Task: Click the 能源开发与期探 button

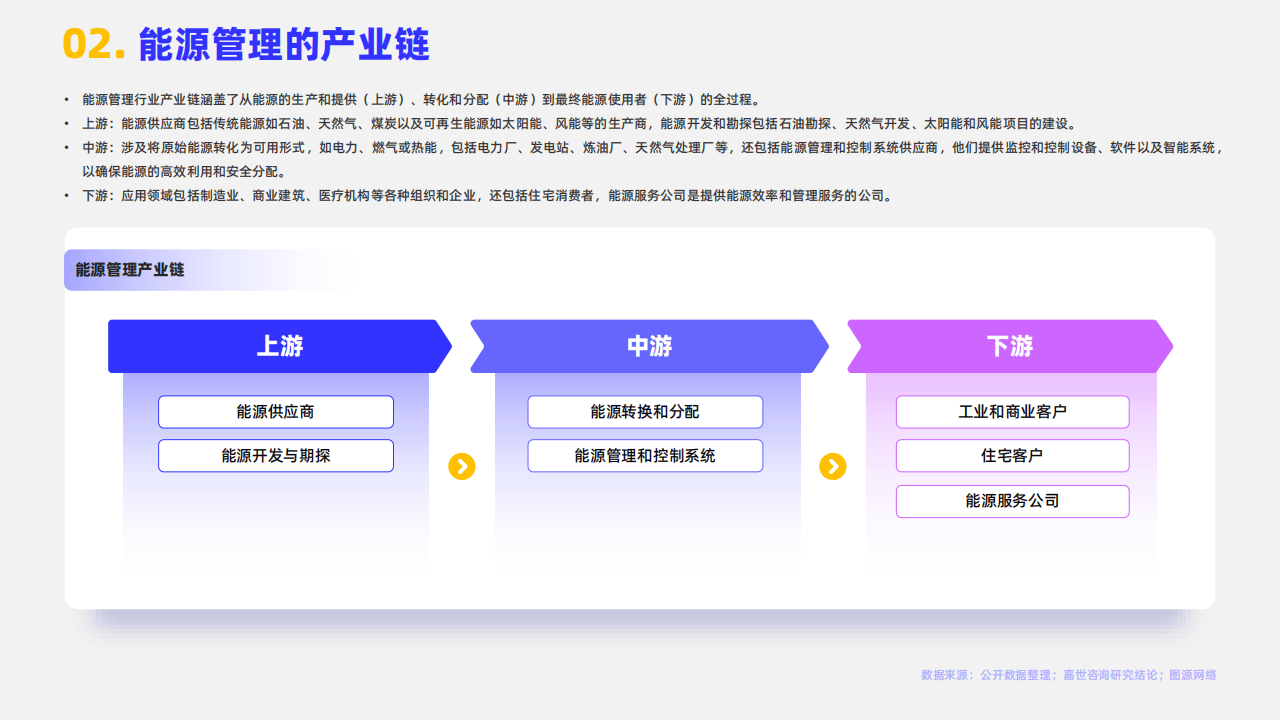Action: click(x=276, y=455)
